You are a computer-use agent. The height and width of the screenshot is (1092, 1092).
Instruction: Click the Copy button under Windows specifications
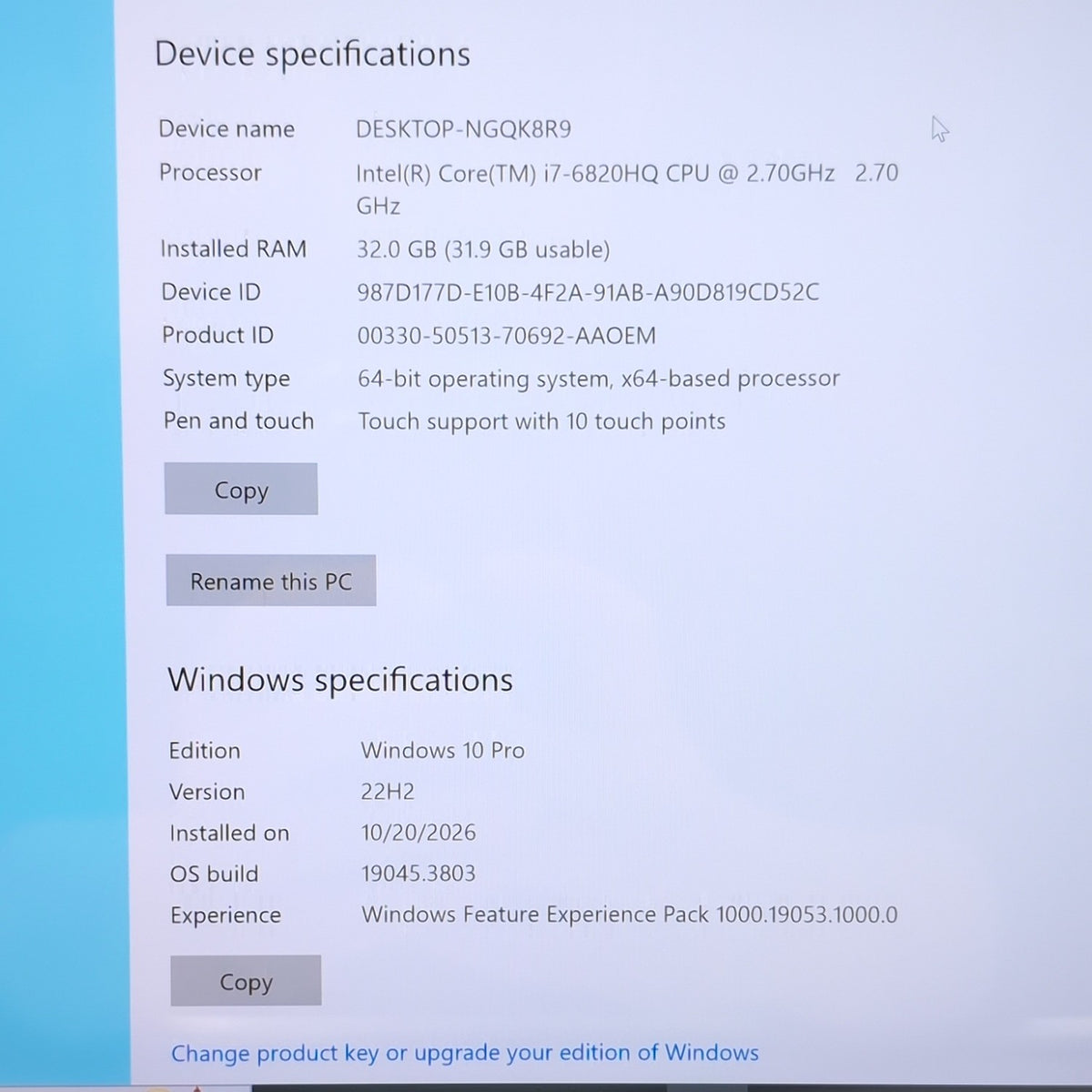tap(246, 981)
